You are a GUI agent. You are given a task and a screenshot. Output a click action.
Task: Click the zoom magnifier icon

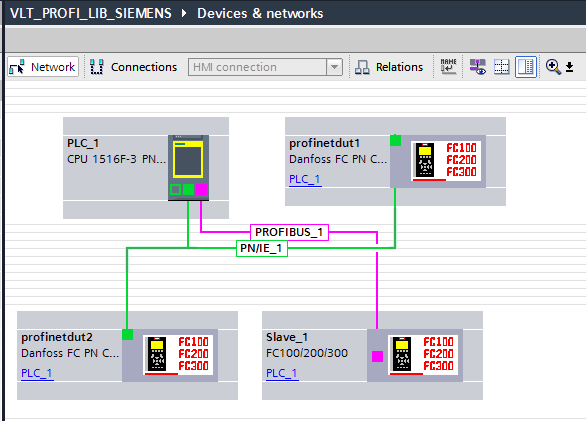click(x=553, y=67)
